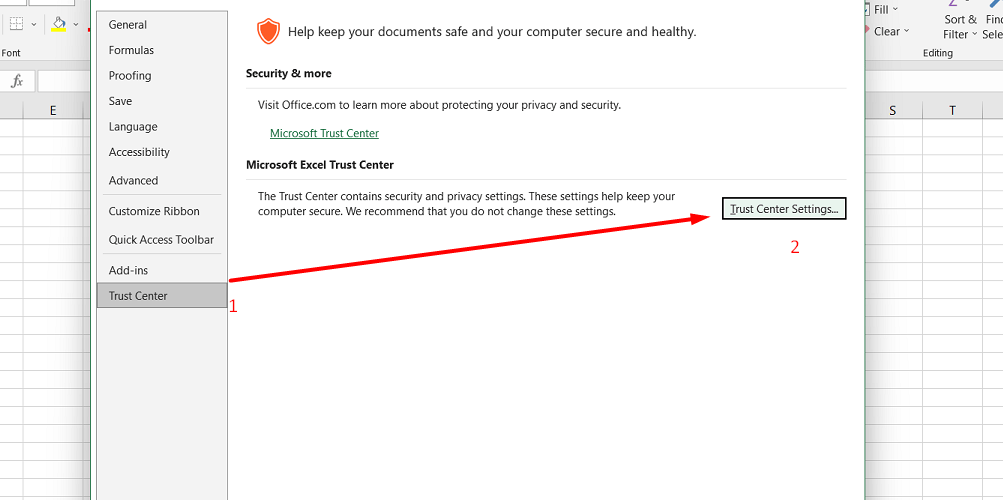Open the Formulas options category

click(x=162, y=50)
